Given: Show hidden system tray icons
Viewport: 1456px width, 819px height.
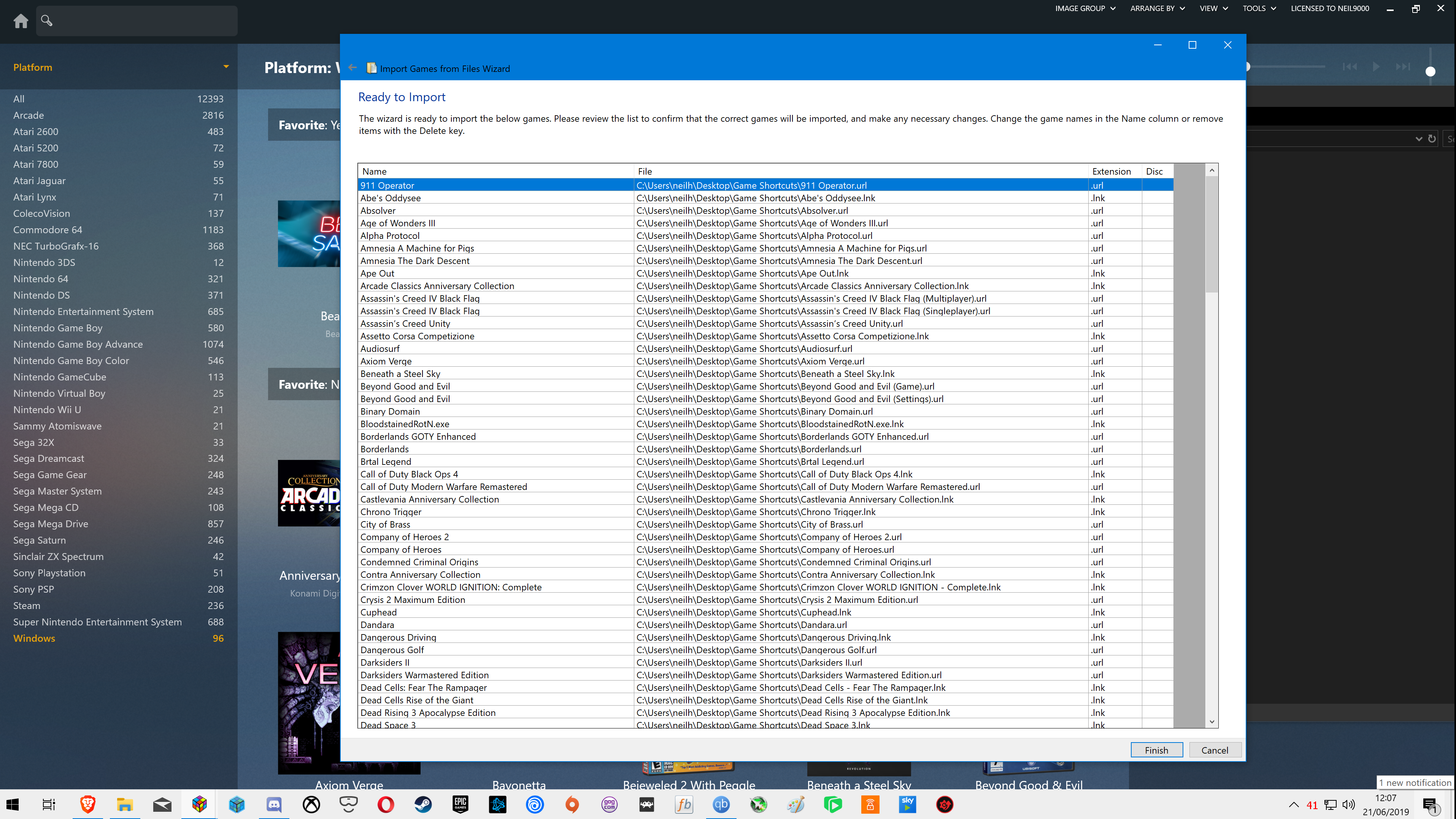Looking at the screenshot, I should pos(1293,804).
